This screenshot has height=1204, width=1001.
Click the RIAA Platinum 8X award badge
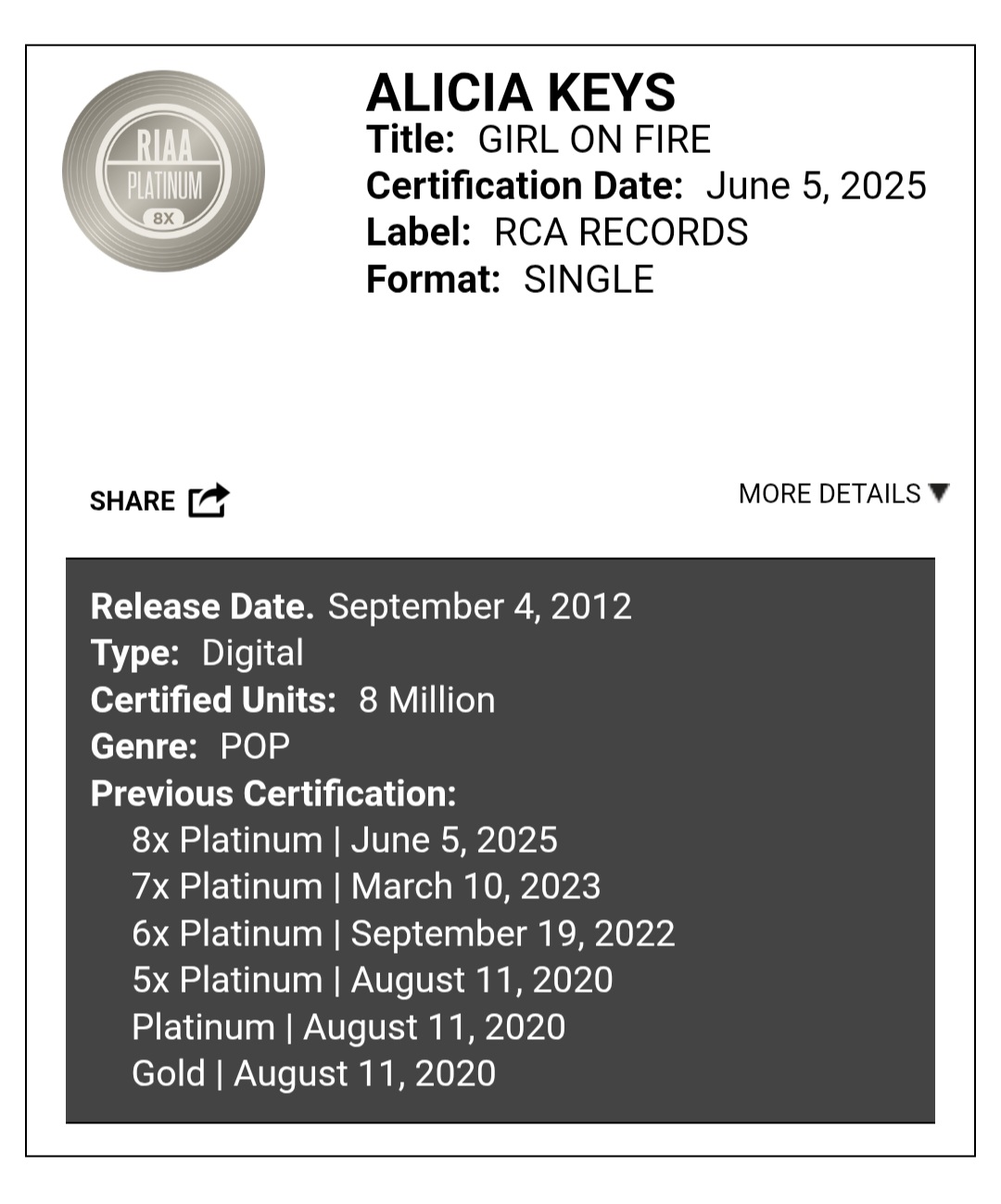point(163,171)
